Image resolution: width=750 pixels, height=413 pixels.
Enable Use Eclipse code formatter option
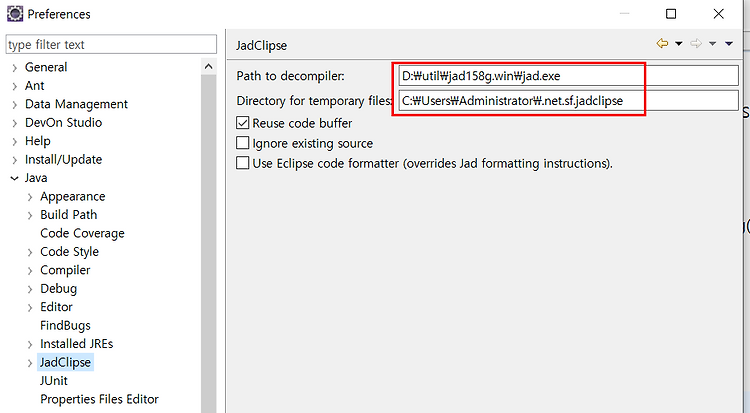243,163
